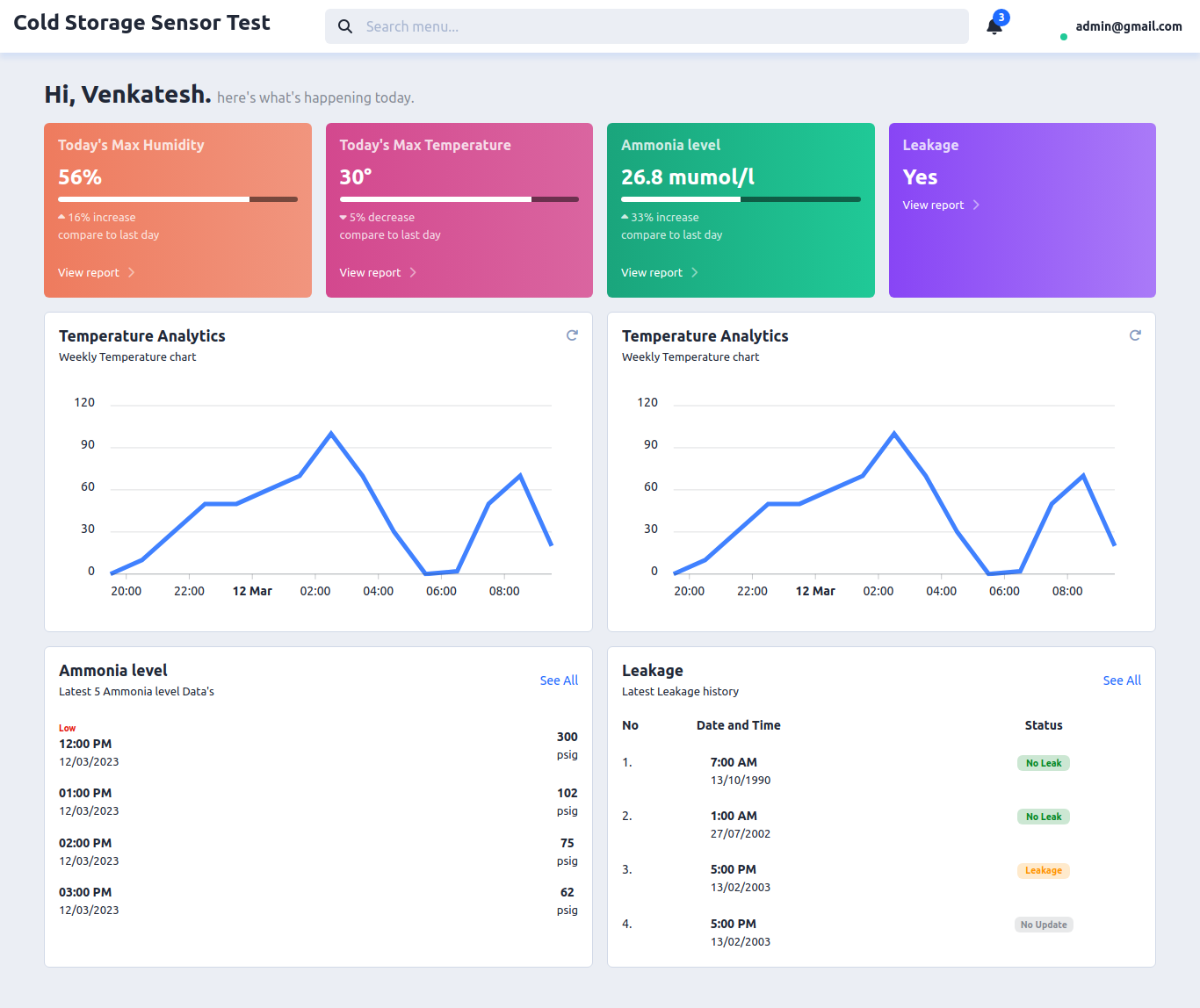The height and width of the screenshot is (1008, 1200).
Task: Click the Ammonia level progress bar
Action: (741, 199)
